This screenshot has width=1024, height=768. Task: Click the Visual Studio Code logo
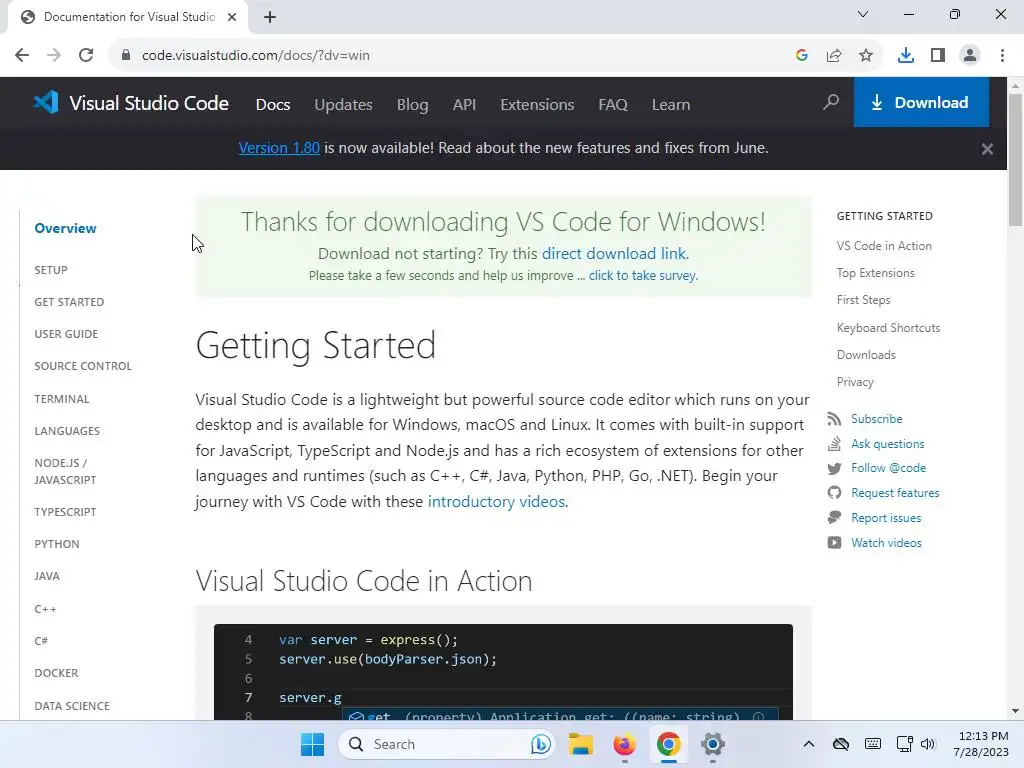[131, 103]
